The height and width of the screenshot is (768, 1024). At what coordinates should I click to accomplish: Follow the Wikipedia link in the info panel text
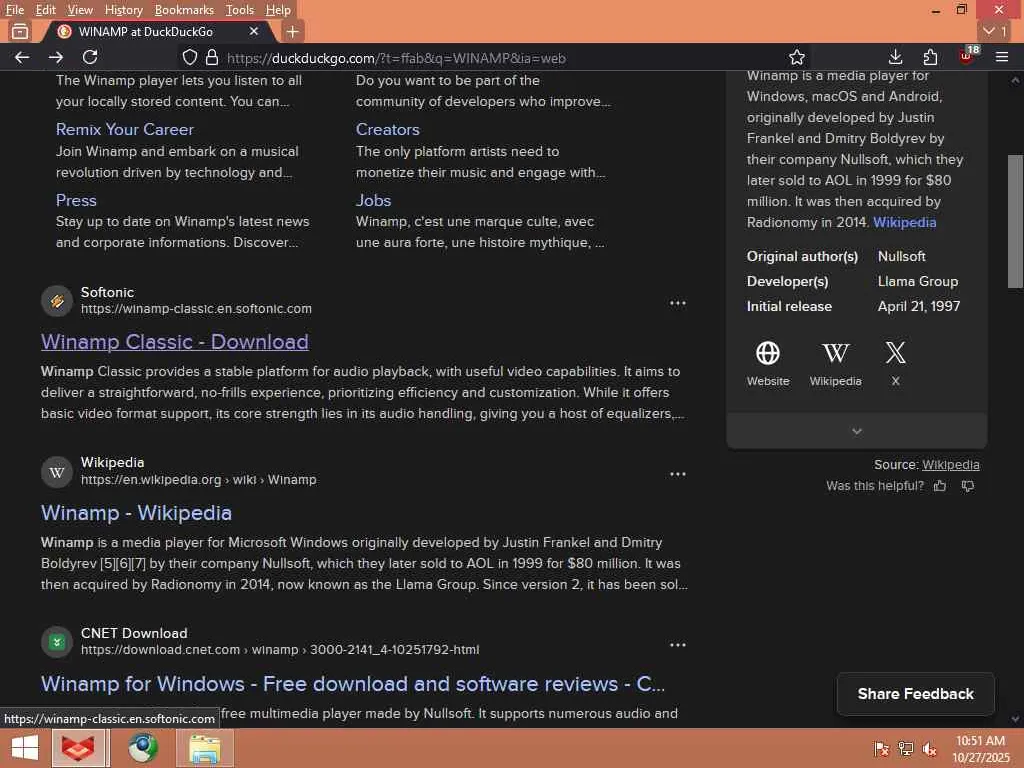pos(904,222)
